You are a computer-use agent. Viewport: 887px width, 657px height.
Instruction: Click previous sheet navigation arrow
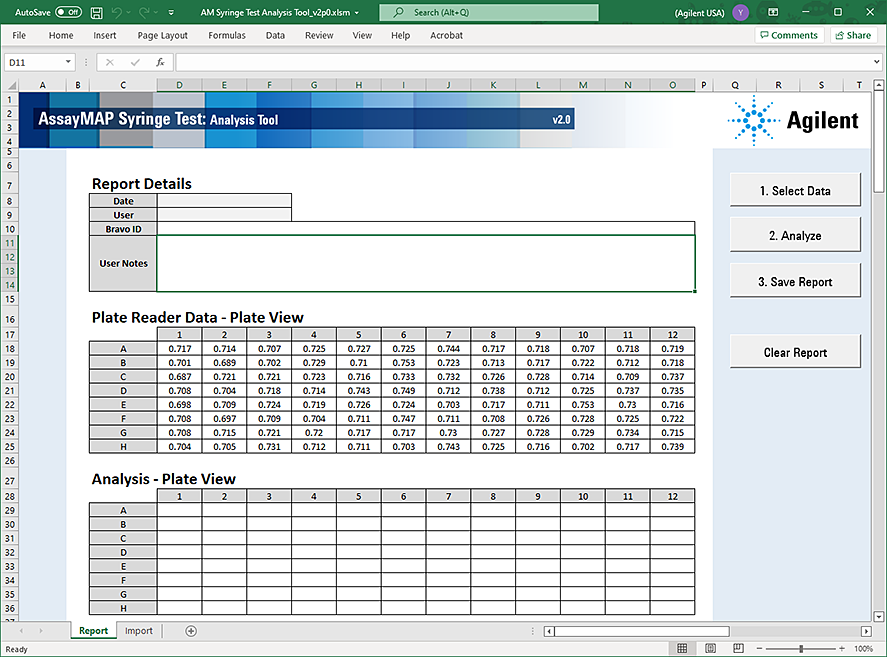point(21,630)
